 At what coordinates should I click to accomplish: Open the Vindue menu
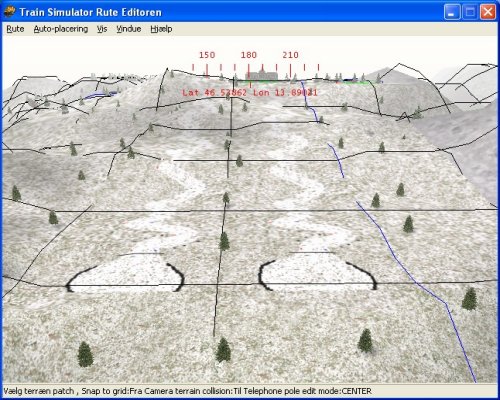(129, 29)
